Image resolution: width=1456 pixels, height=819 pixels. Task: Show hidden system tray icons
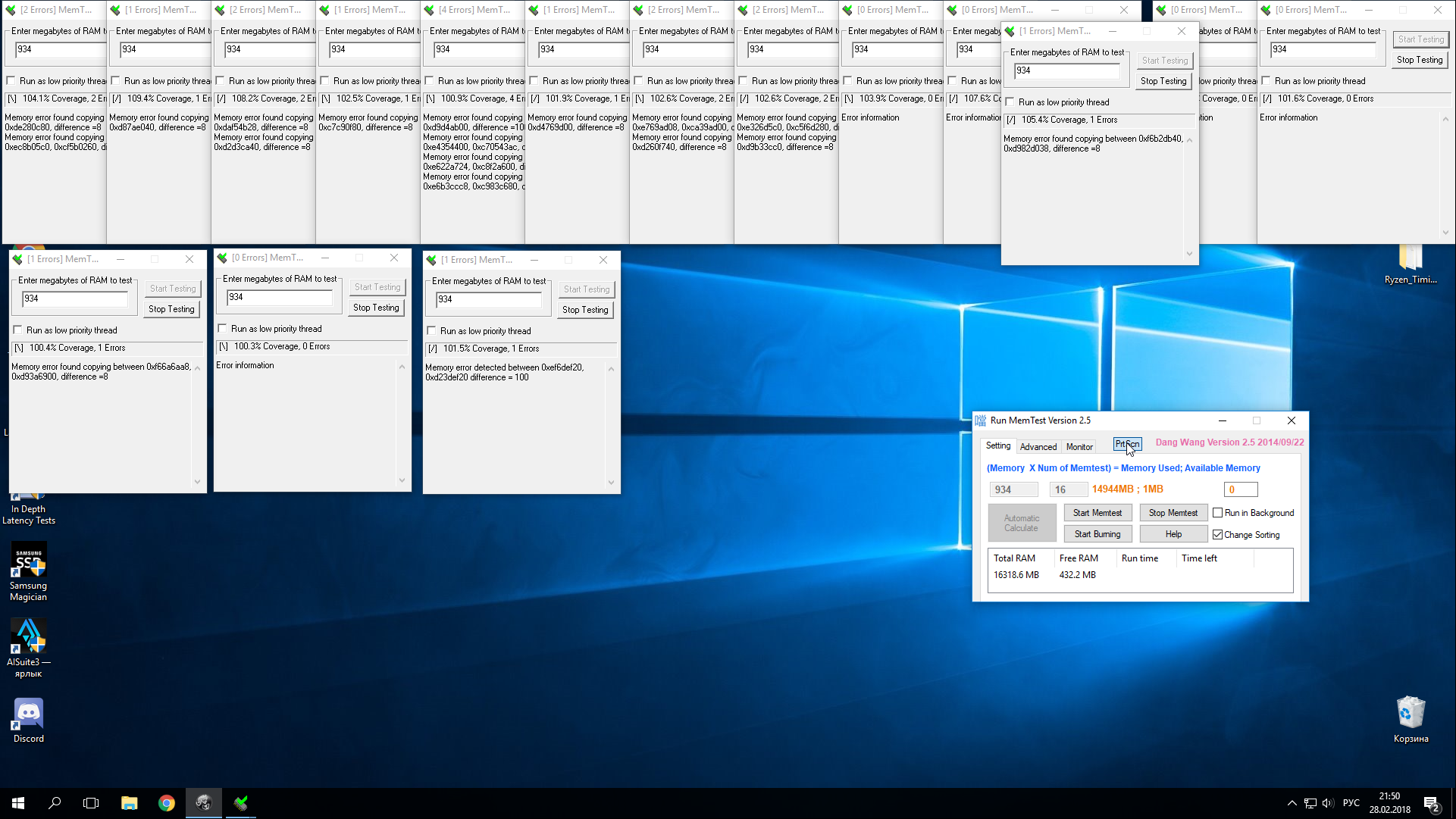coord(1292,803)
